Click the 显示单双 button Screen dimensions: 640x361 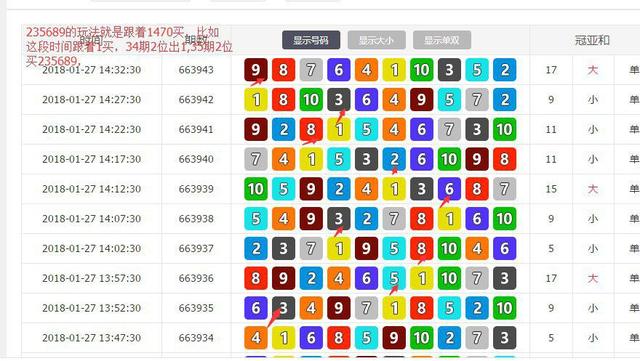point(442,40)
